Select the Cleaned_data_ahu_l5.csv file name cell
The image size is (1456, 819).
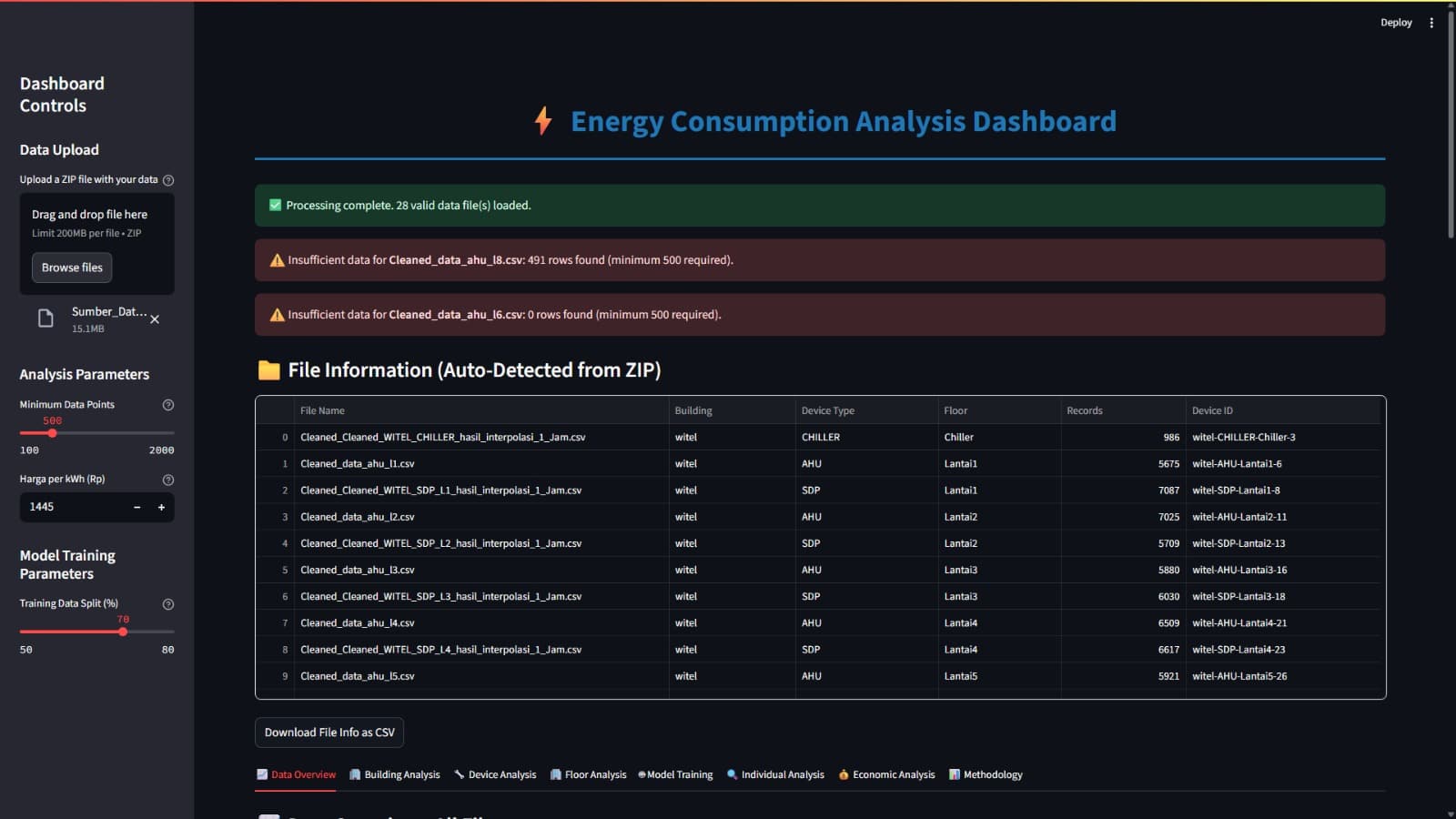[x=480, y=676]
